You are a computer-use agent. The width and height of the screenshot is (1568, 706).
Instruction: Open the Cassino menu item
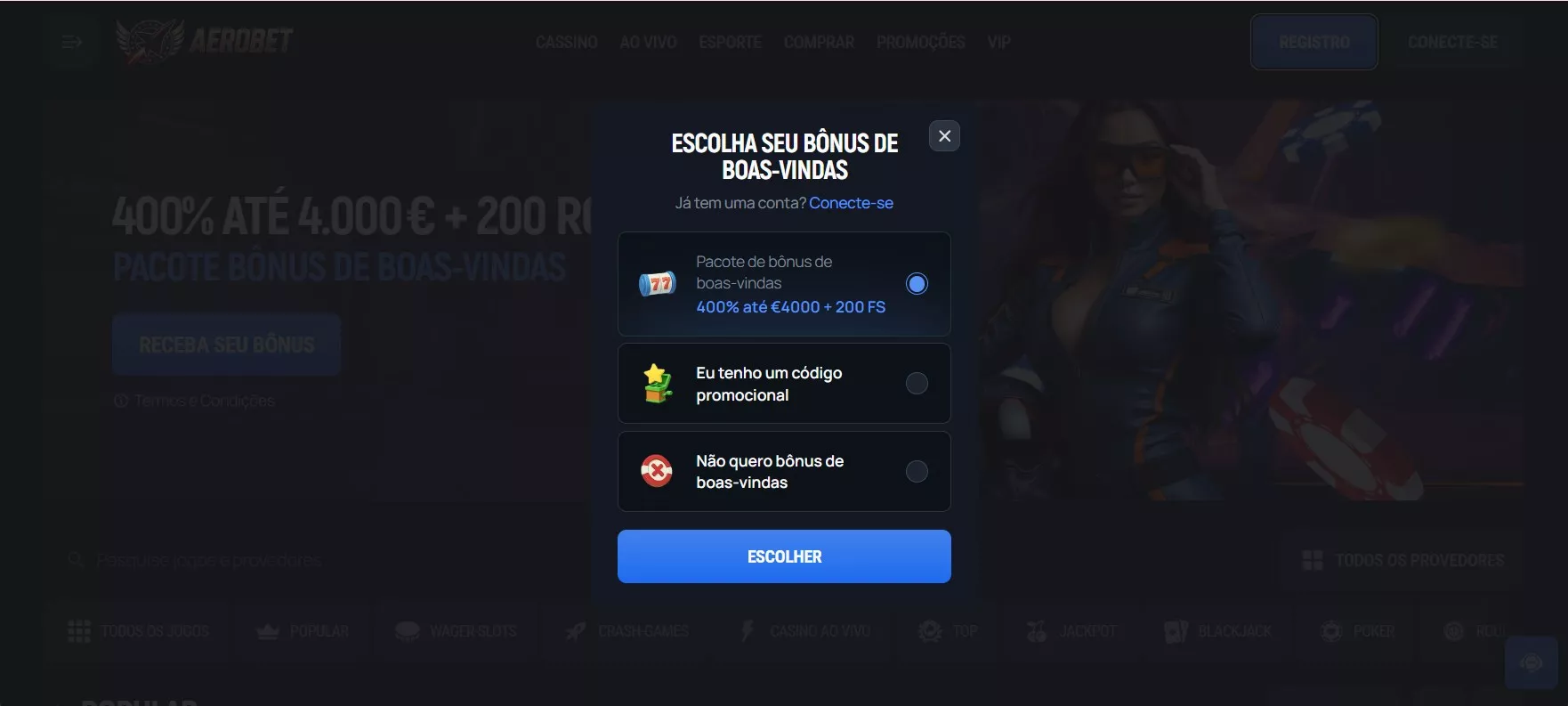click(x=566, y=42)
